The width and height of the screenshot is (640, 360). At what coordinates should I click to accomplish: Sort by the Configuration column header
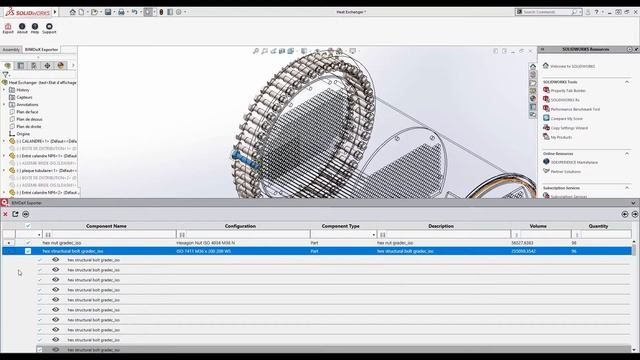(x=240, y=226)
